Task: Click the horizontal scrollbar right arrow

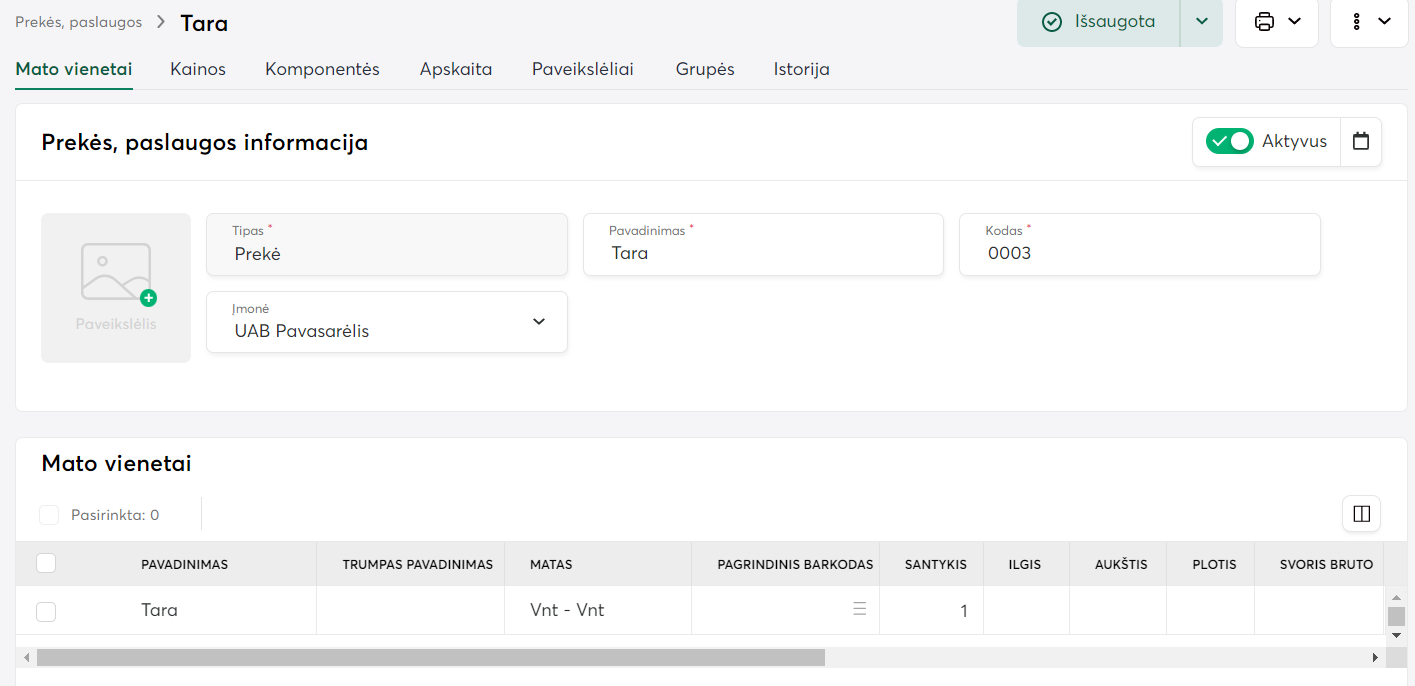Action: click(x=1375, y=657)
